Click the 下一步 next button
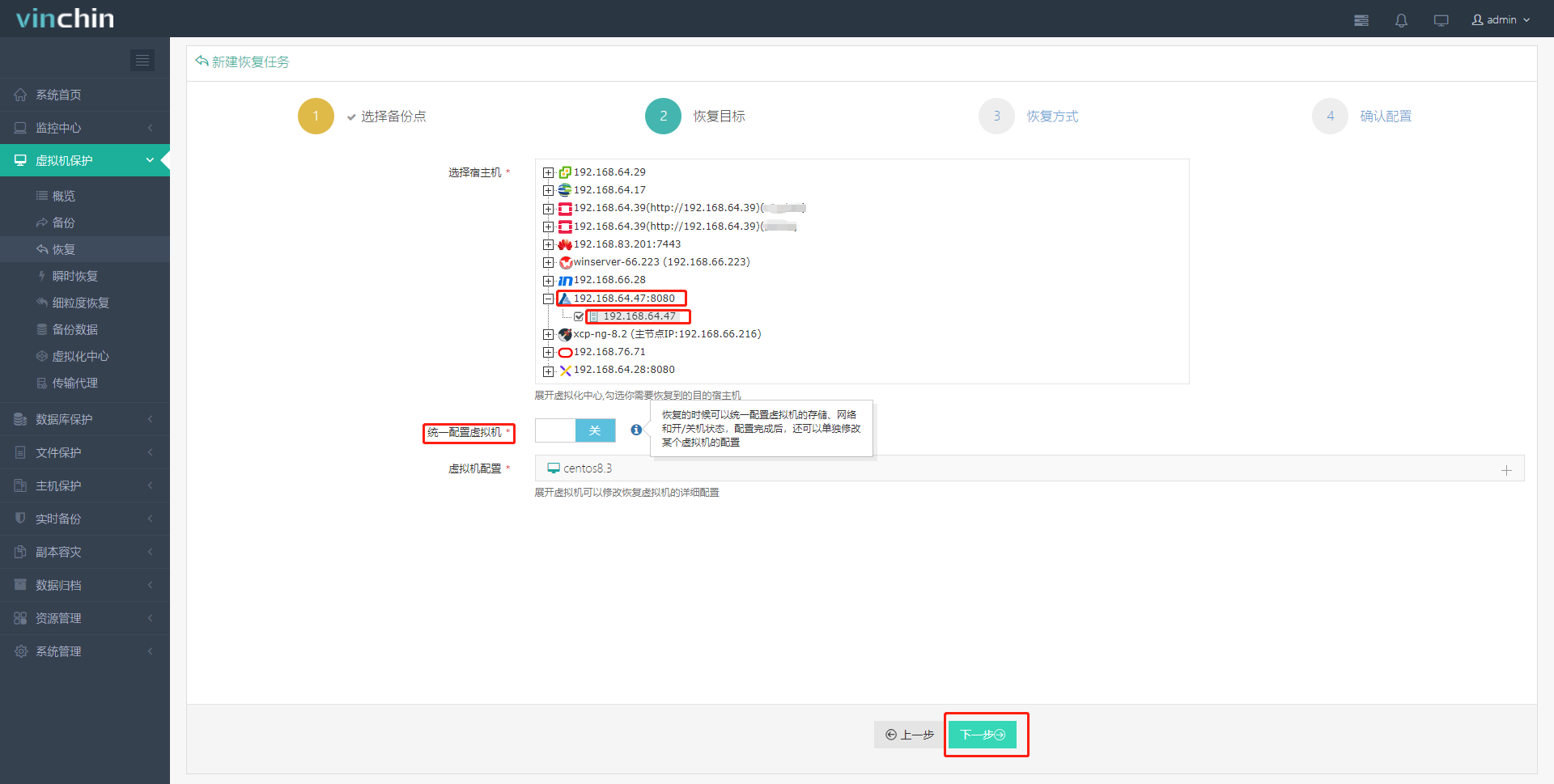The image size is (1554, 784). 983,735
